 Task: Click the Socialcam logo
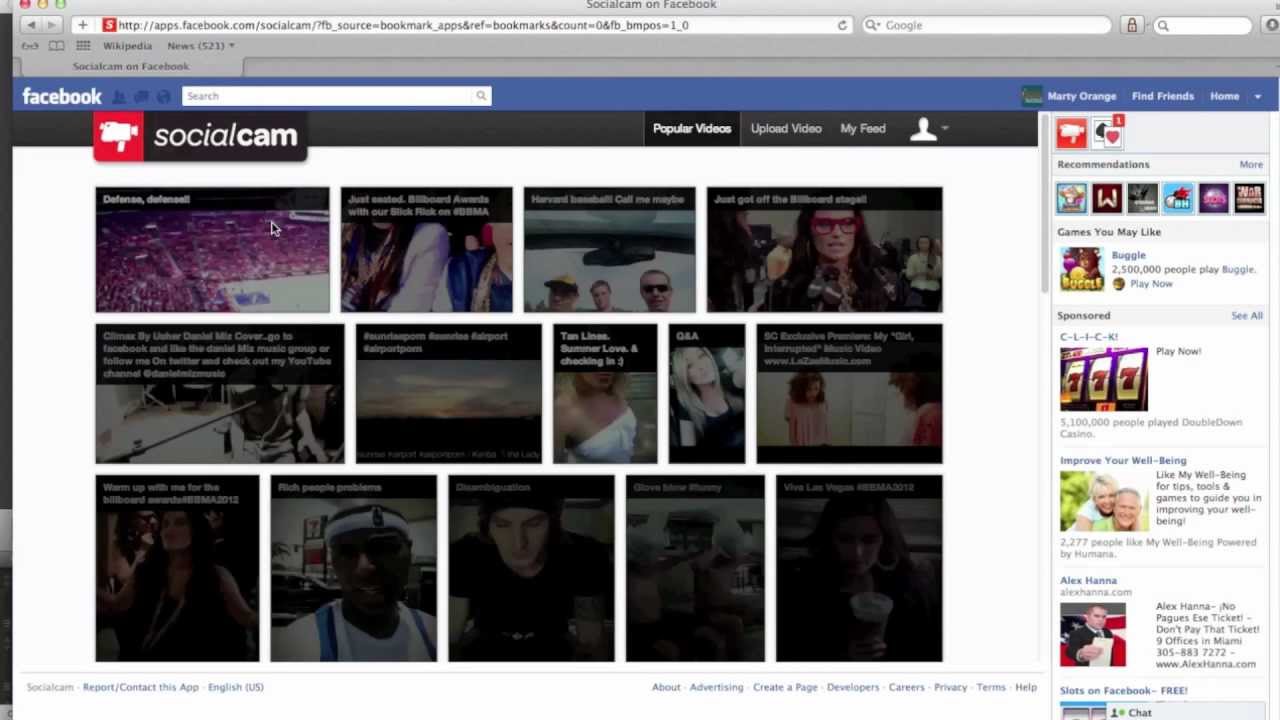[200, 136]
